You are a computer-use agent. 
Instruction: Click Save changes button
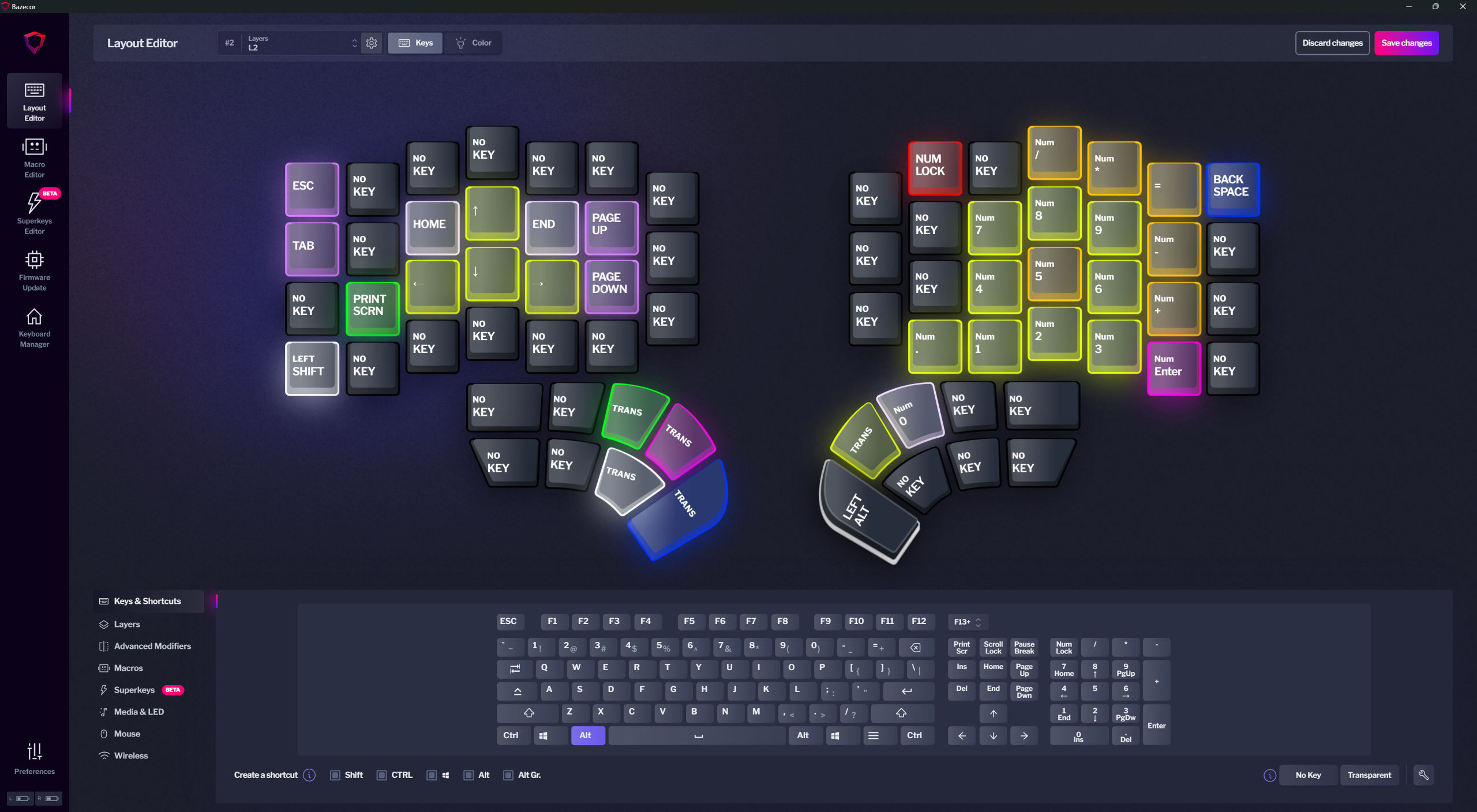(x=1405, y=42)
